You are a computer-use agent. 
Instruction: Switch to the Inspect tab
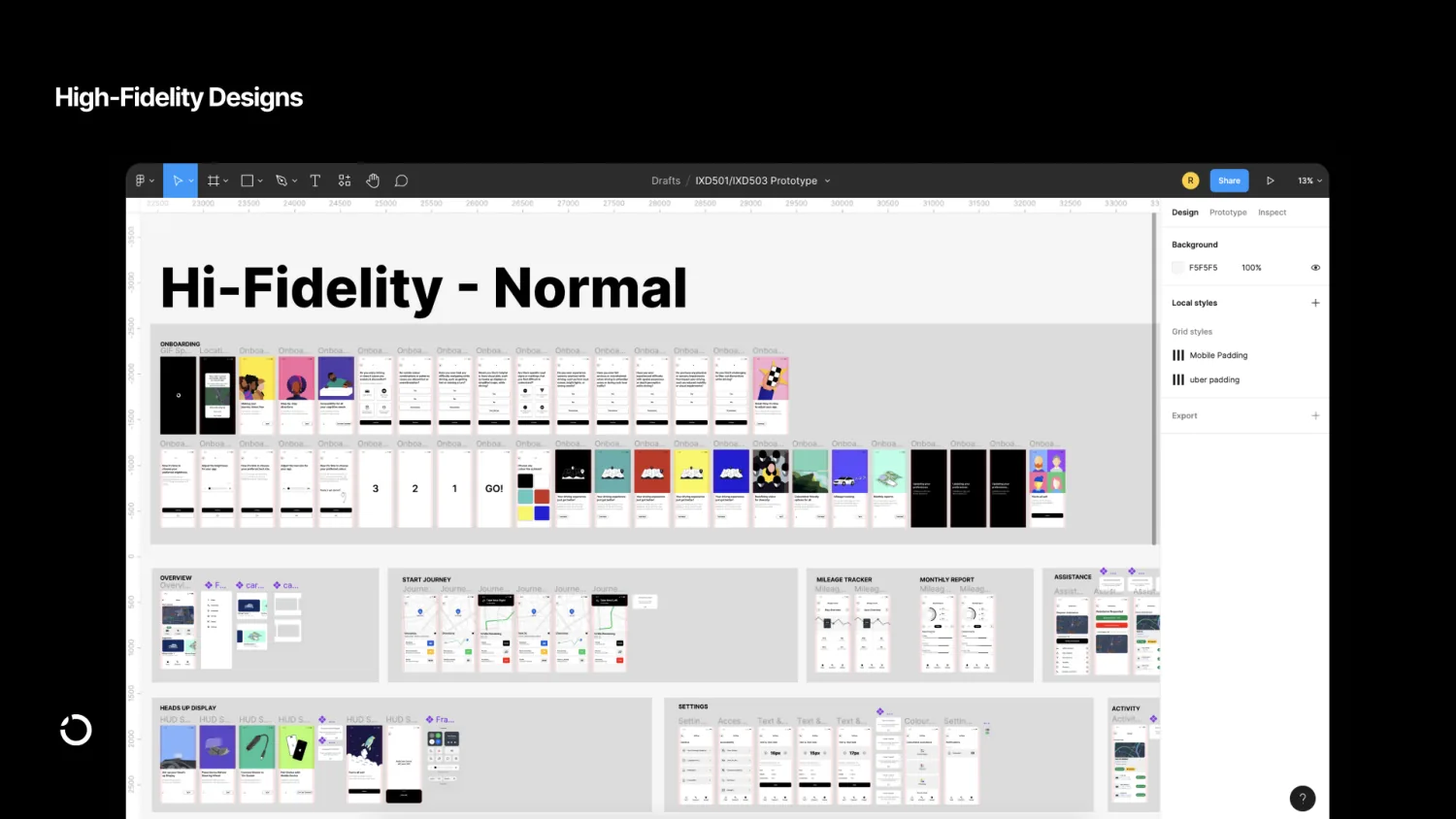pyautogui.click(x=1272, y=213)
